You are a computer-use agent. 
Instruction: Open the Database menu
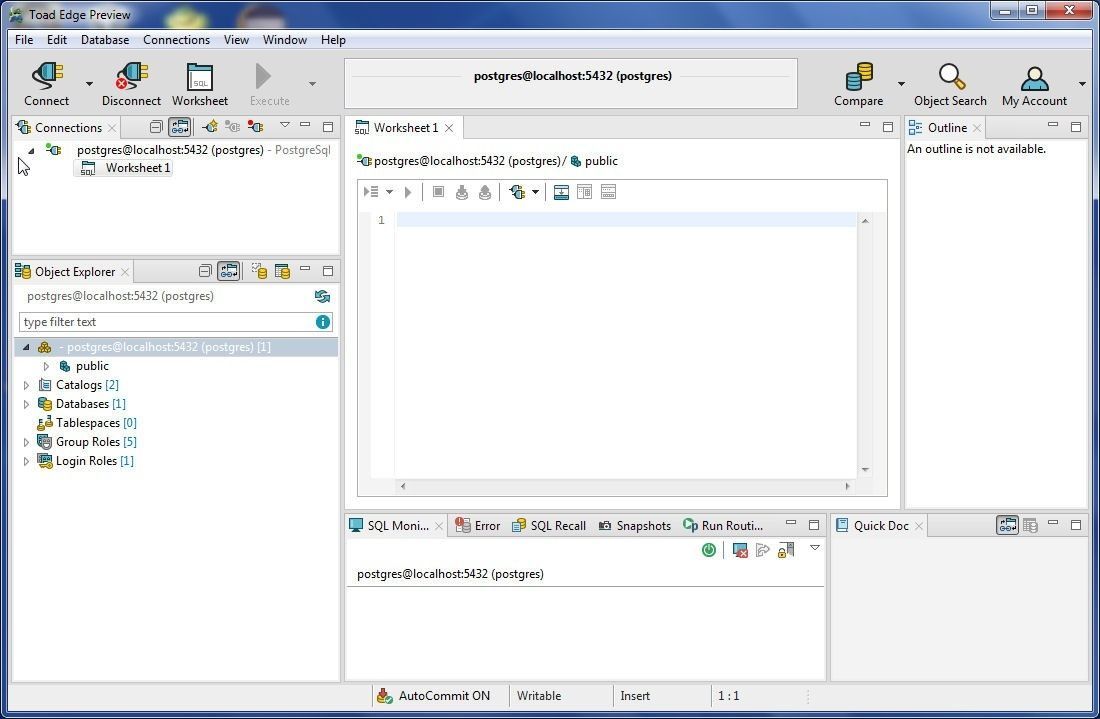[x=105, y=40]
